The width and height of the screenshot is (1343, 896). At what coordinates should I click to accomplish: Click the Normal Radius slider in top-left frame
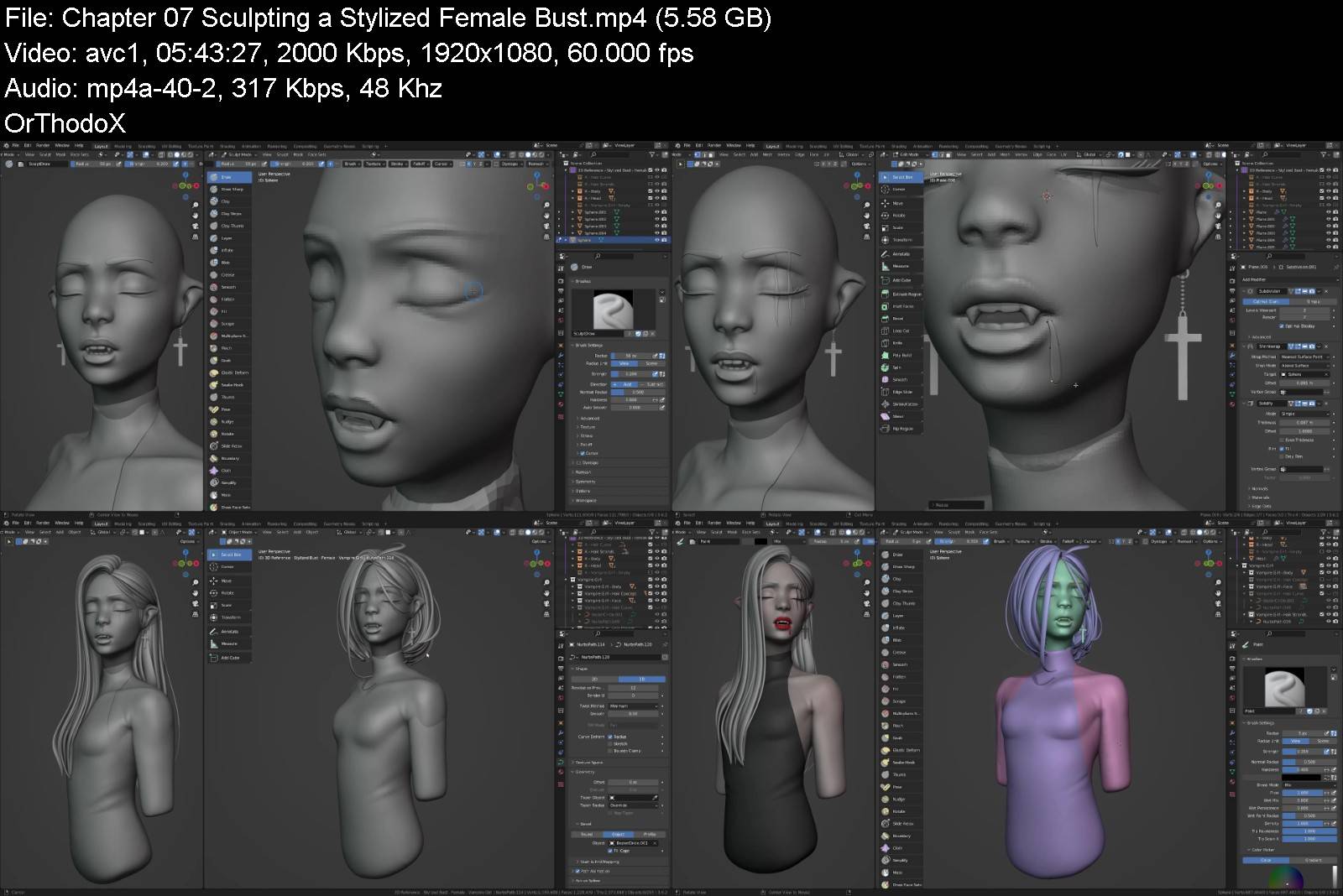click(637, 392)
